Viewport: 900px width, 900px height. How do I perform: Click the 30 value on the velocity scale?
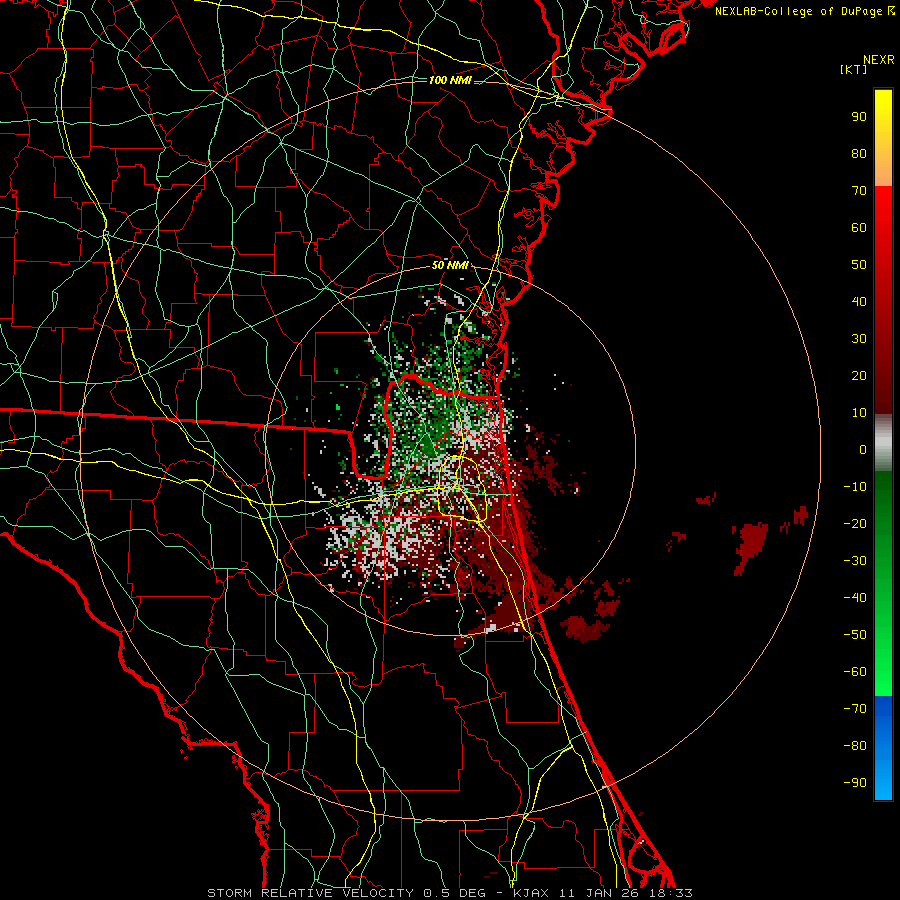tap(859, 339)
